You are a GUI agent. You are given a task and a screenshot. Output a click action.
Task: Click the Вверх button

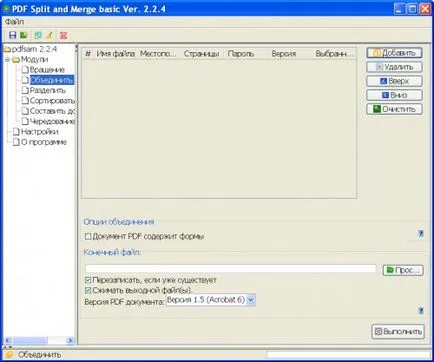point(394,81)
